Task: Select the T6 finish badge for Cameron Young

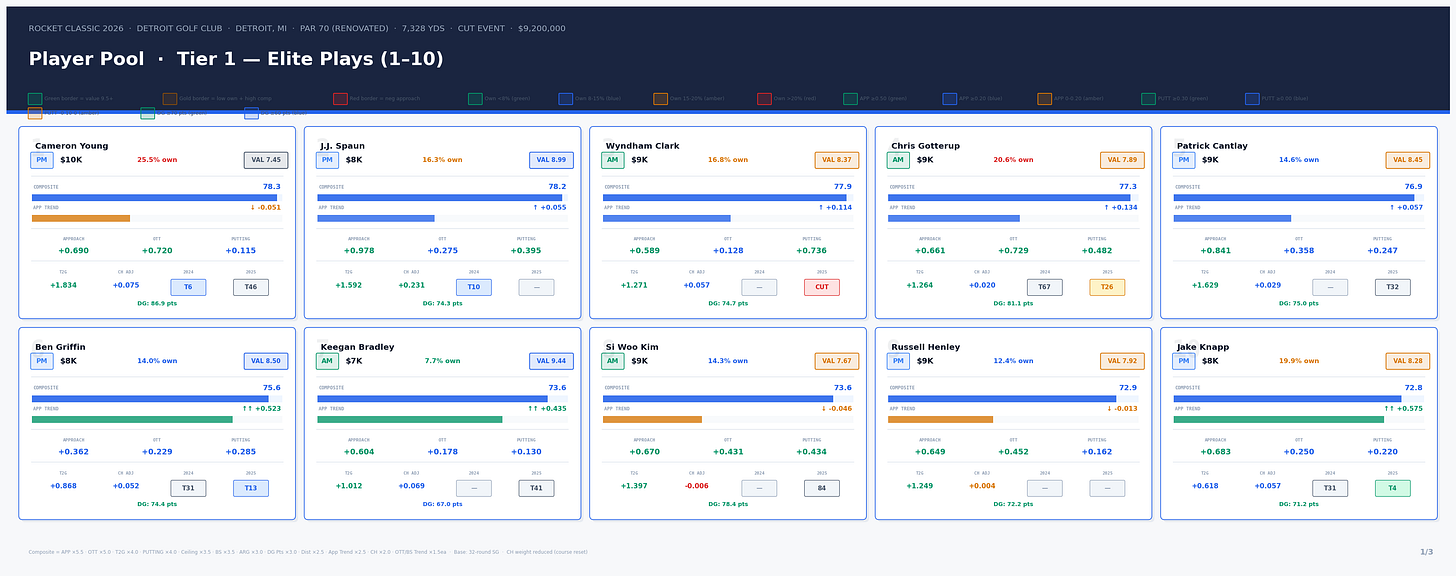Action: (x=188, y=287)
